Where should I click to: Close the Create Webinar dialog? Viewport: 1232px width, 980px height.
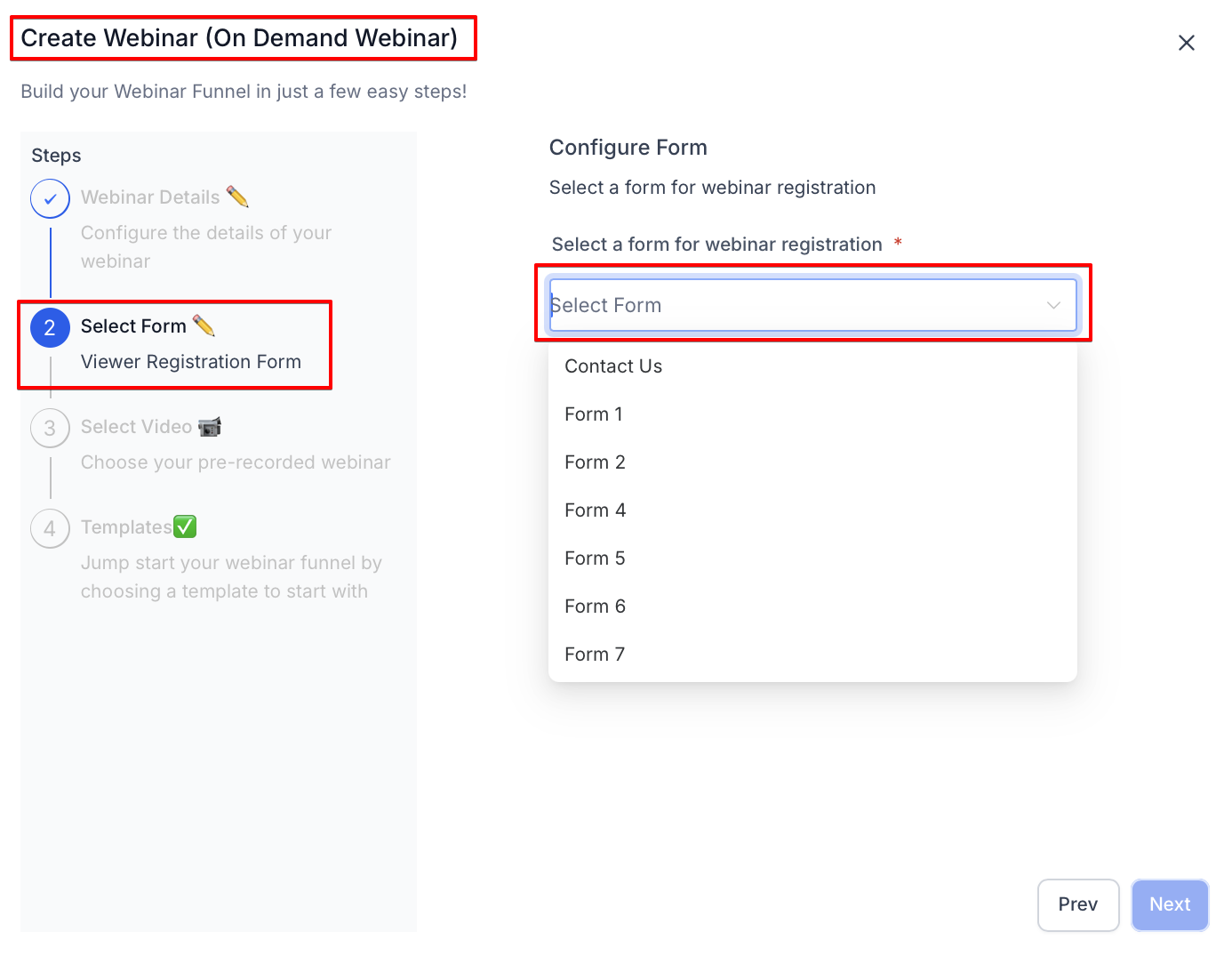(1186, 43)
